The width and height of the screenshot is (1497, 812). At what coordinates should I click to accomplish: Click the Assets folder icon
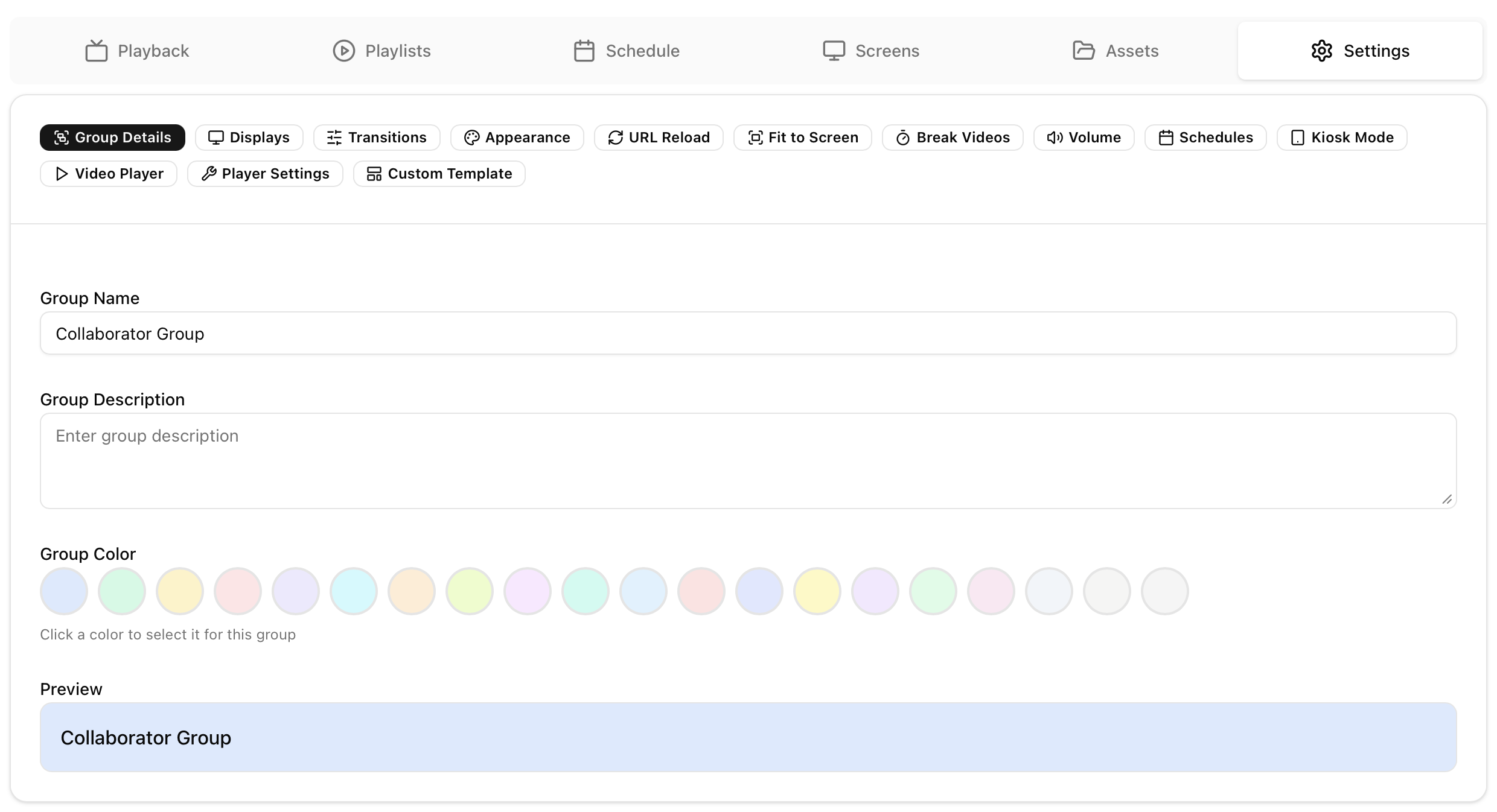1084,51
